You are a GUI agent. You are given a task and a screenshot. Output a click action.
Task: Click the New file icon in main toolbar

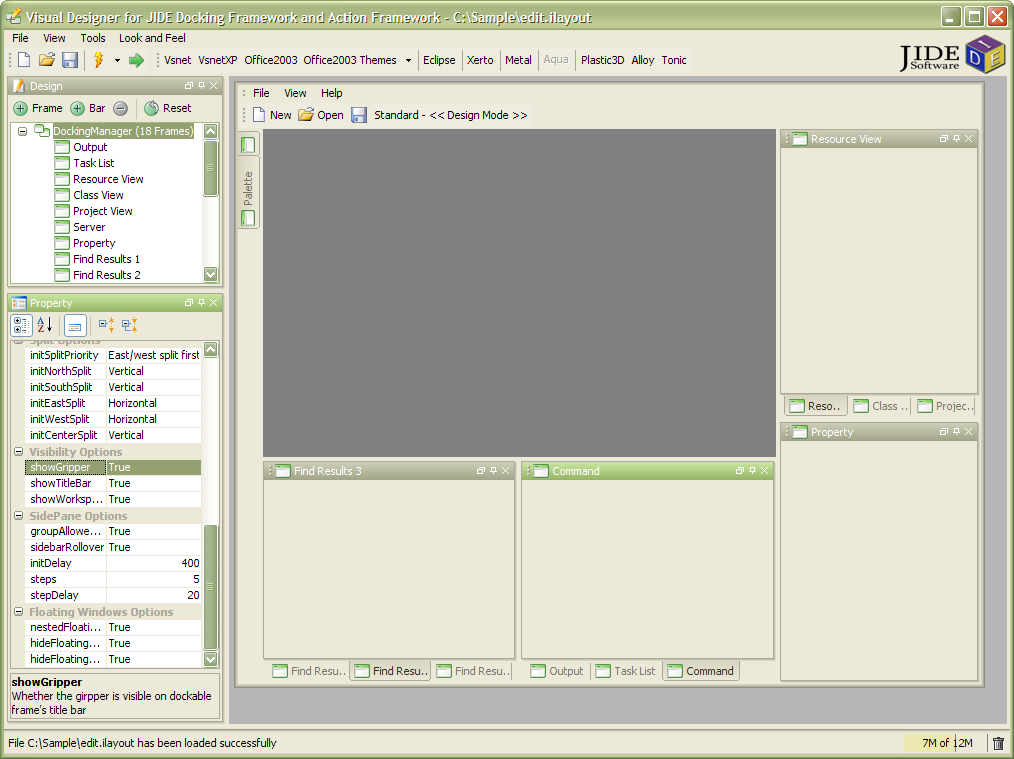pos(24,60)
